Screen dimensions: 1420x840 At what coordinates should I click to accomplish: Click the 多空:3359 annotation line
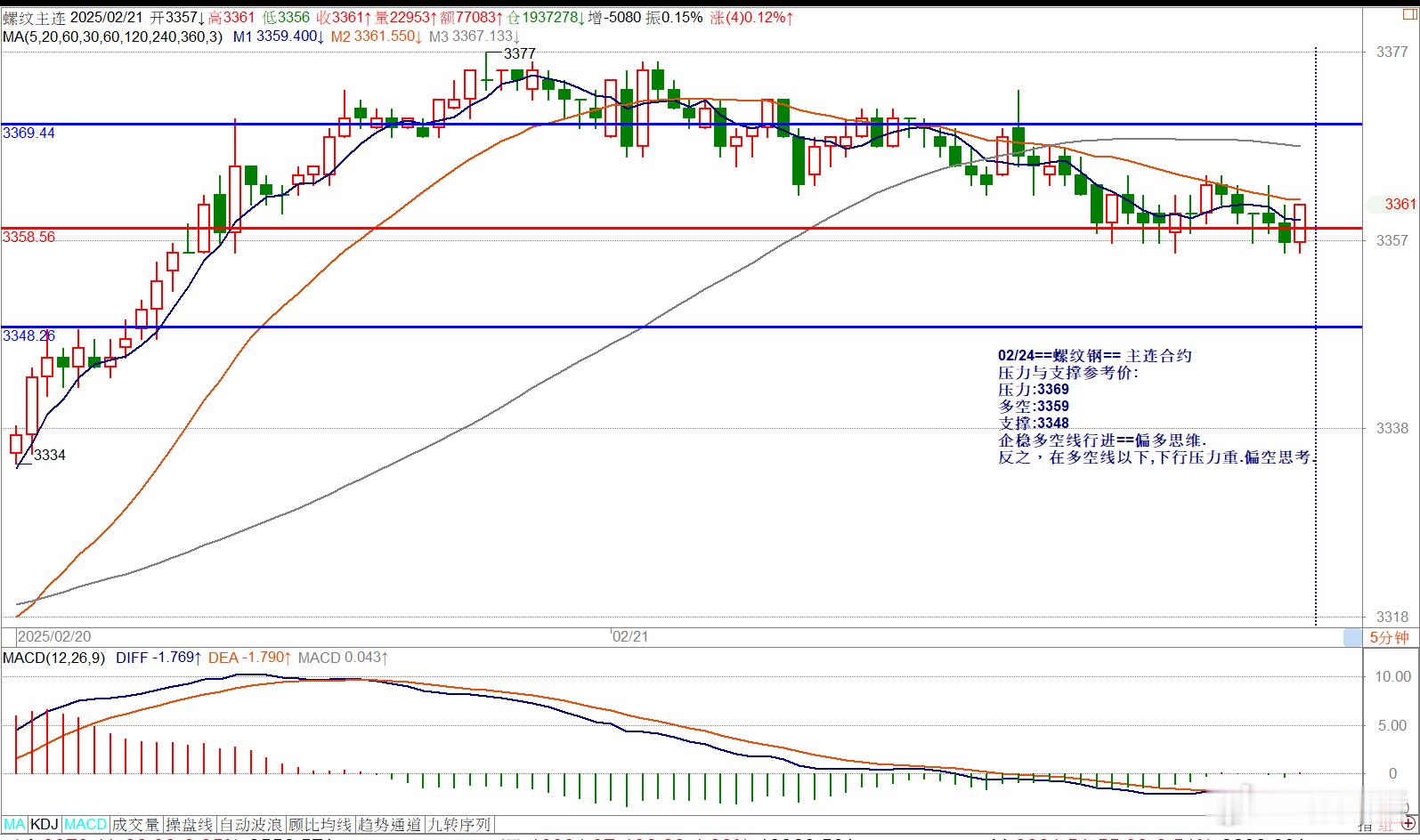pos(1034,406)
